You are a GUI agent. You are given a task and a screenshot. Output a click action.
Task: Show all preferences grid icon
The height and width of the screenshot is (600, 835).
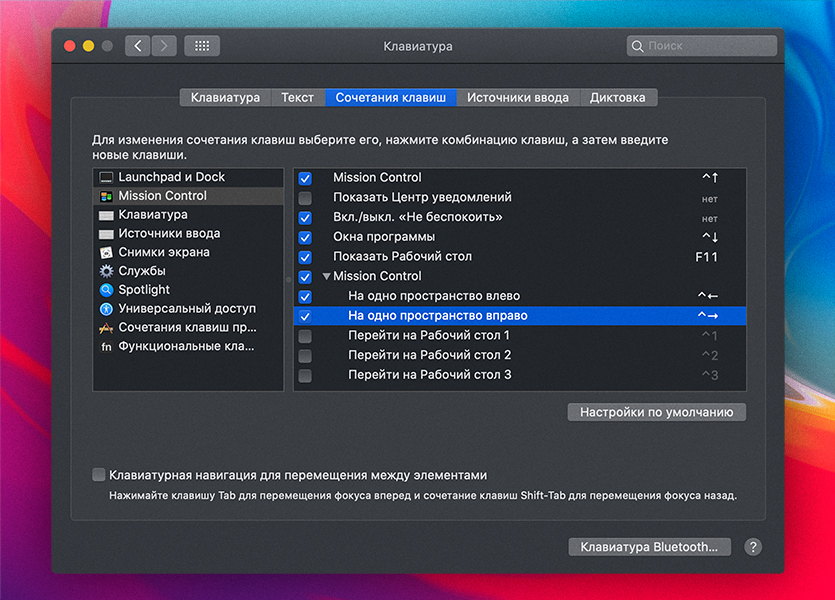(x=202, y=46)
